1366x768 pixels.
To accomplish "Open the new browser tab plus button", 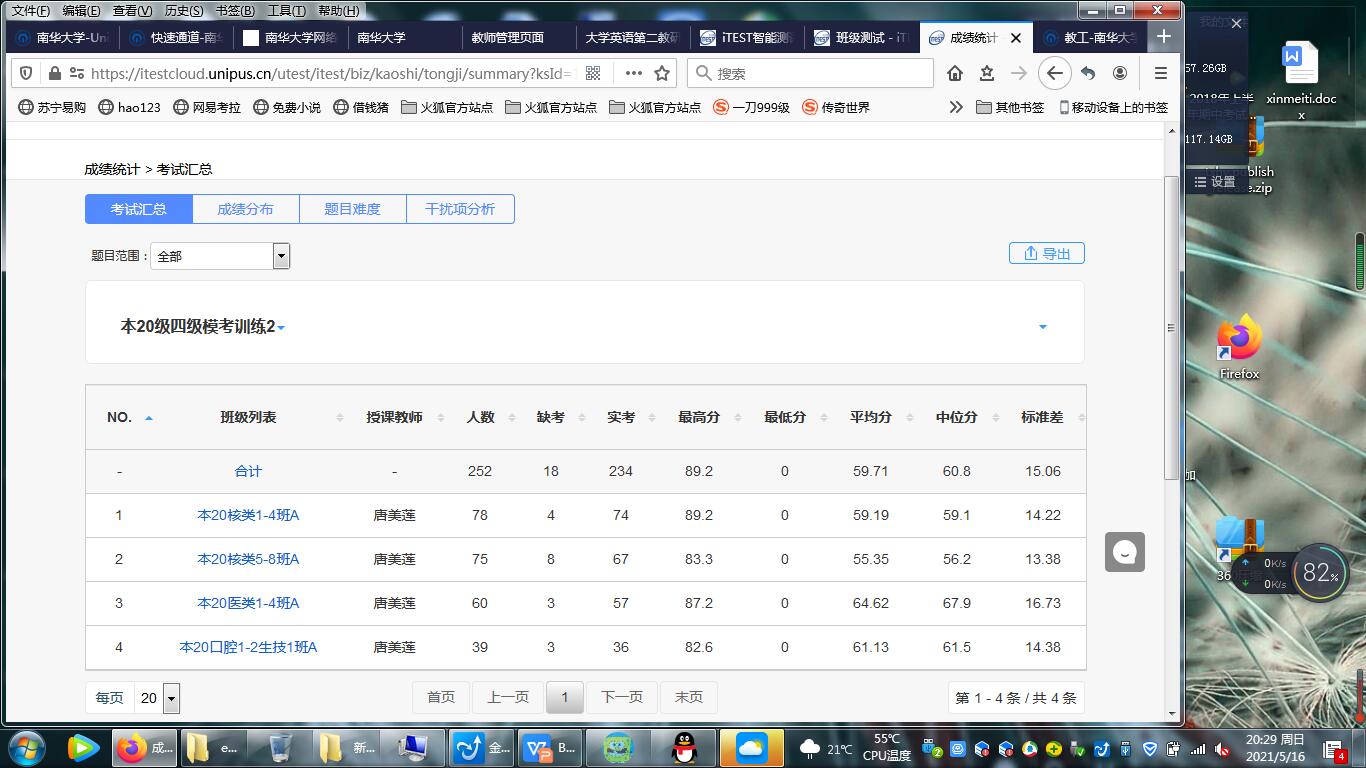I will coord(1163,37).
